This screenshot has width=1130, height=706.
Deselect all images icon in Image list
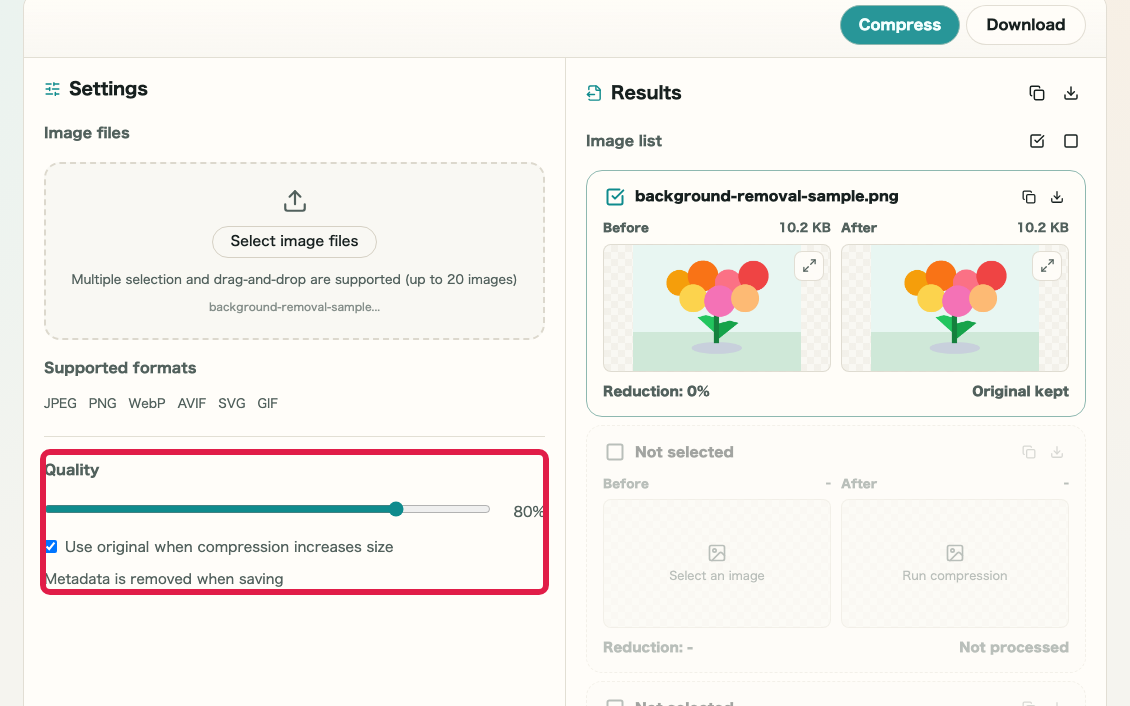(1071, 141)
